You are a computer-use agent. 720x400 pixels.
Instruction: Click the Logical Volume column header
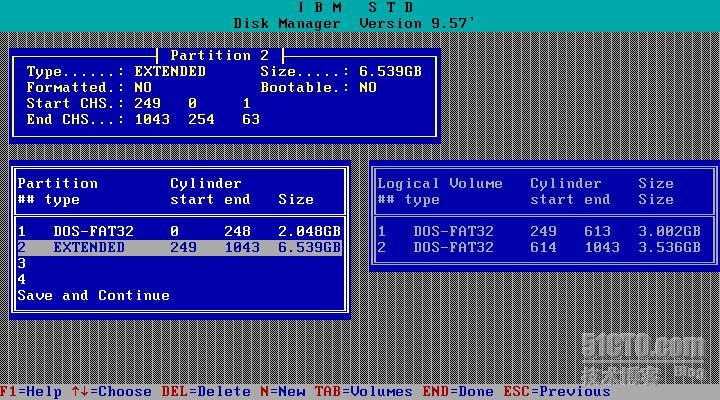pyautogui.click(x=440, y=184)
